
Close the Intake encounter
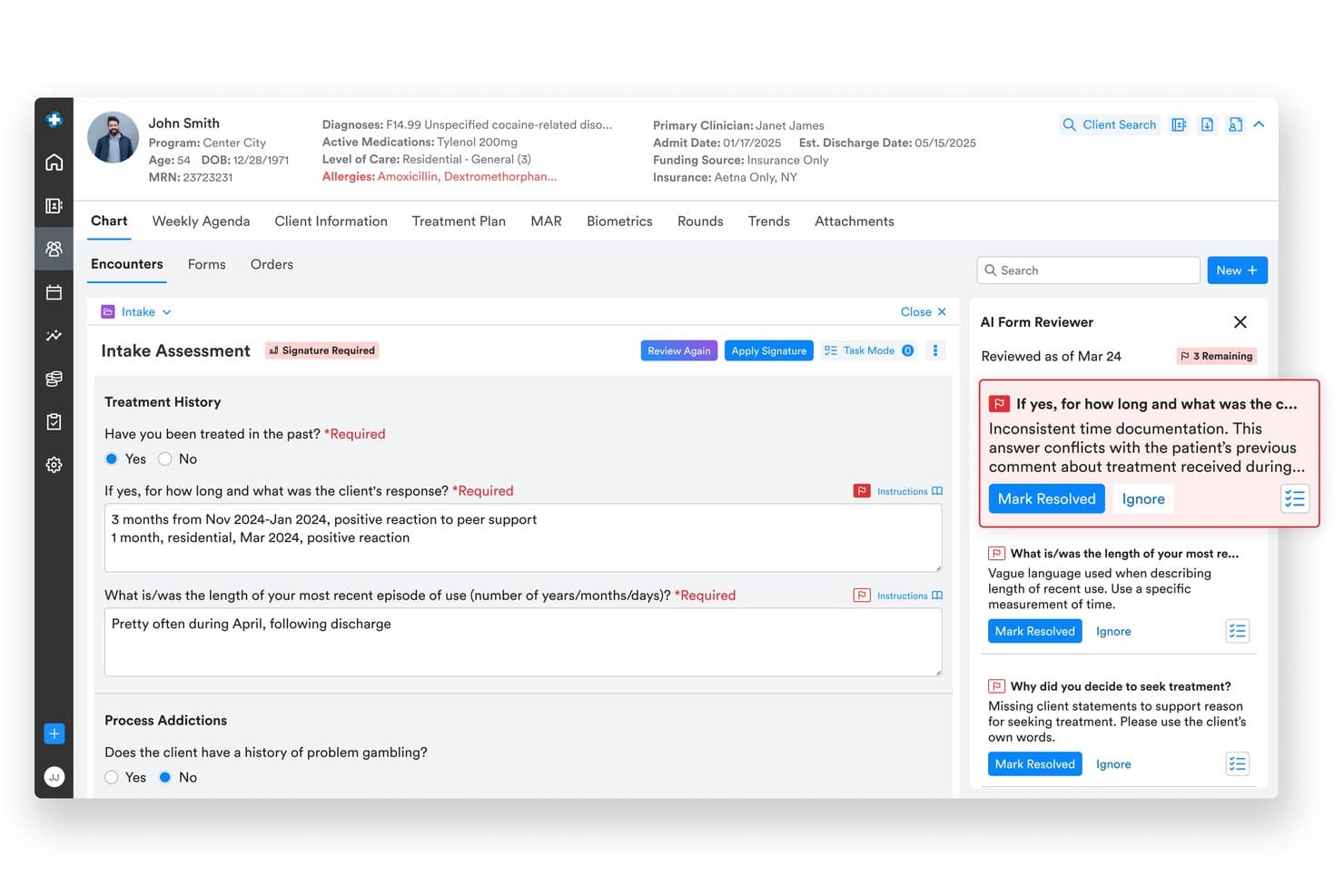(x=924, y=312)
